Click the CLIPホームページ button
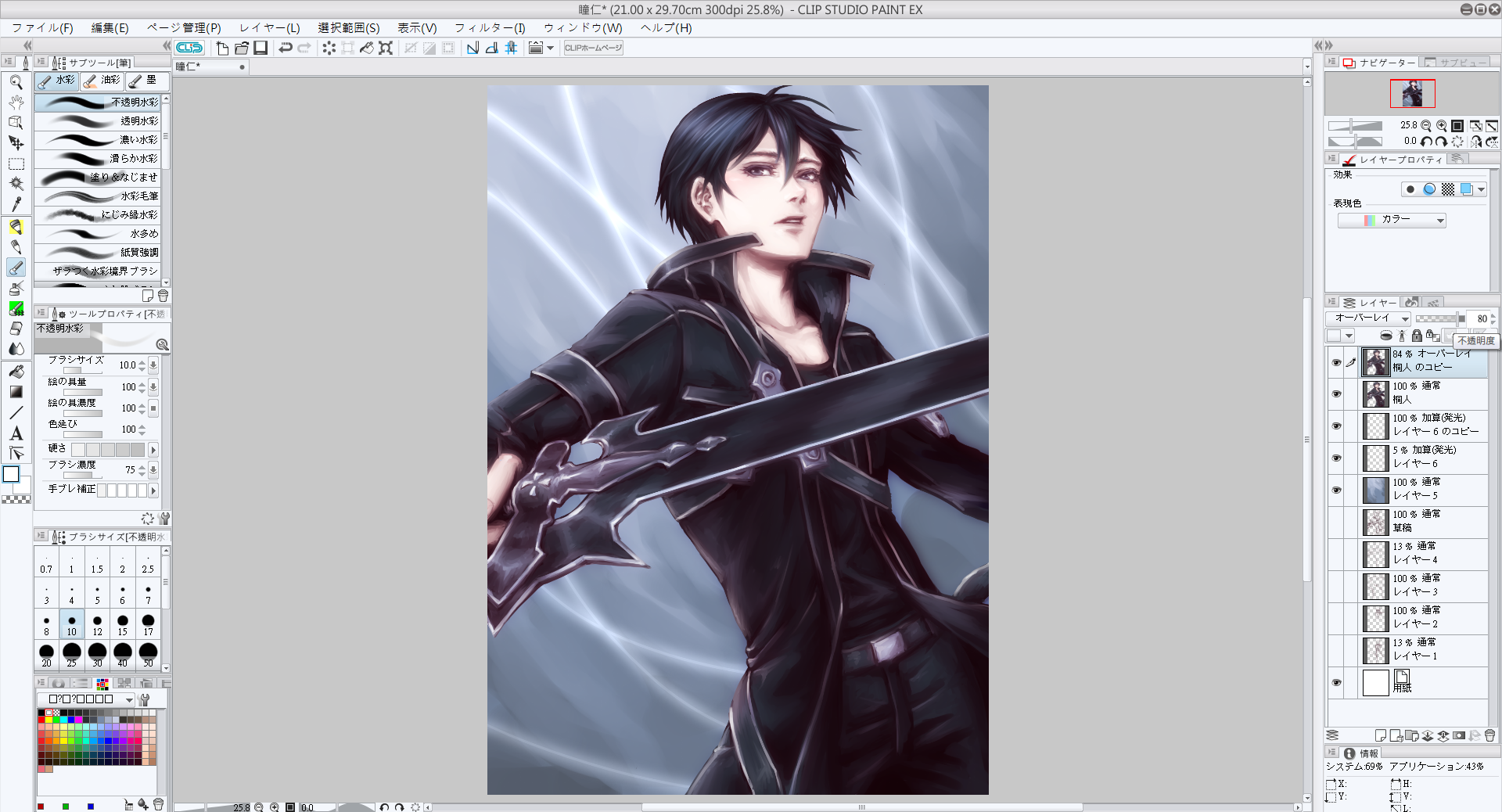This screenshot has height=812, width=1502. click(x=593, y=48)
